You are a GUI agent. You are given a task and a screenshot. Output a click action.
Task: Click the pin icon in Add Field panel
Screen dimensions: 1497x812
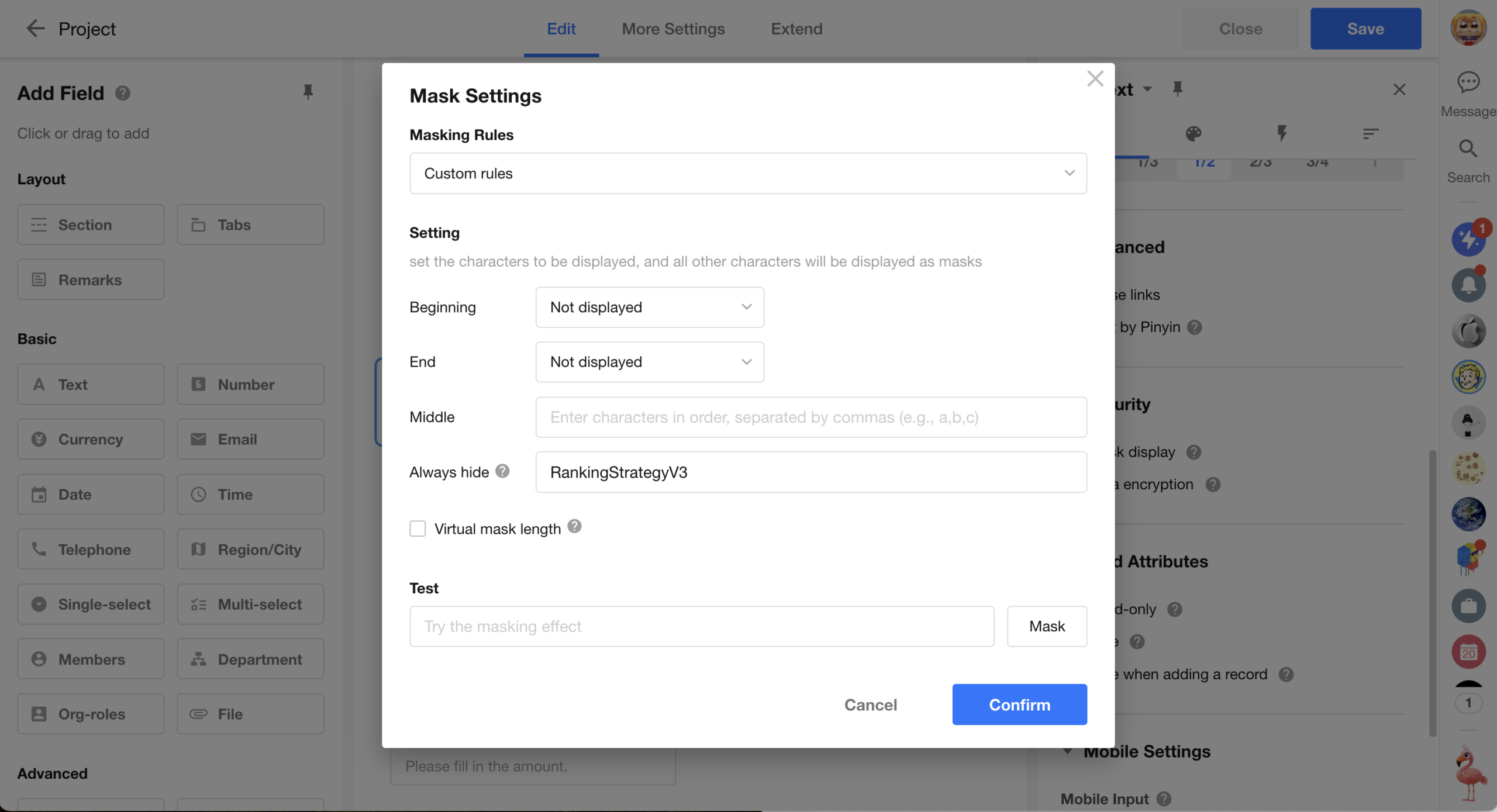pos(308,92)
